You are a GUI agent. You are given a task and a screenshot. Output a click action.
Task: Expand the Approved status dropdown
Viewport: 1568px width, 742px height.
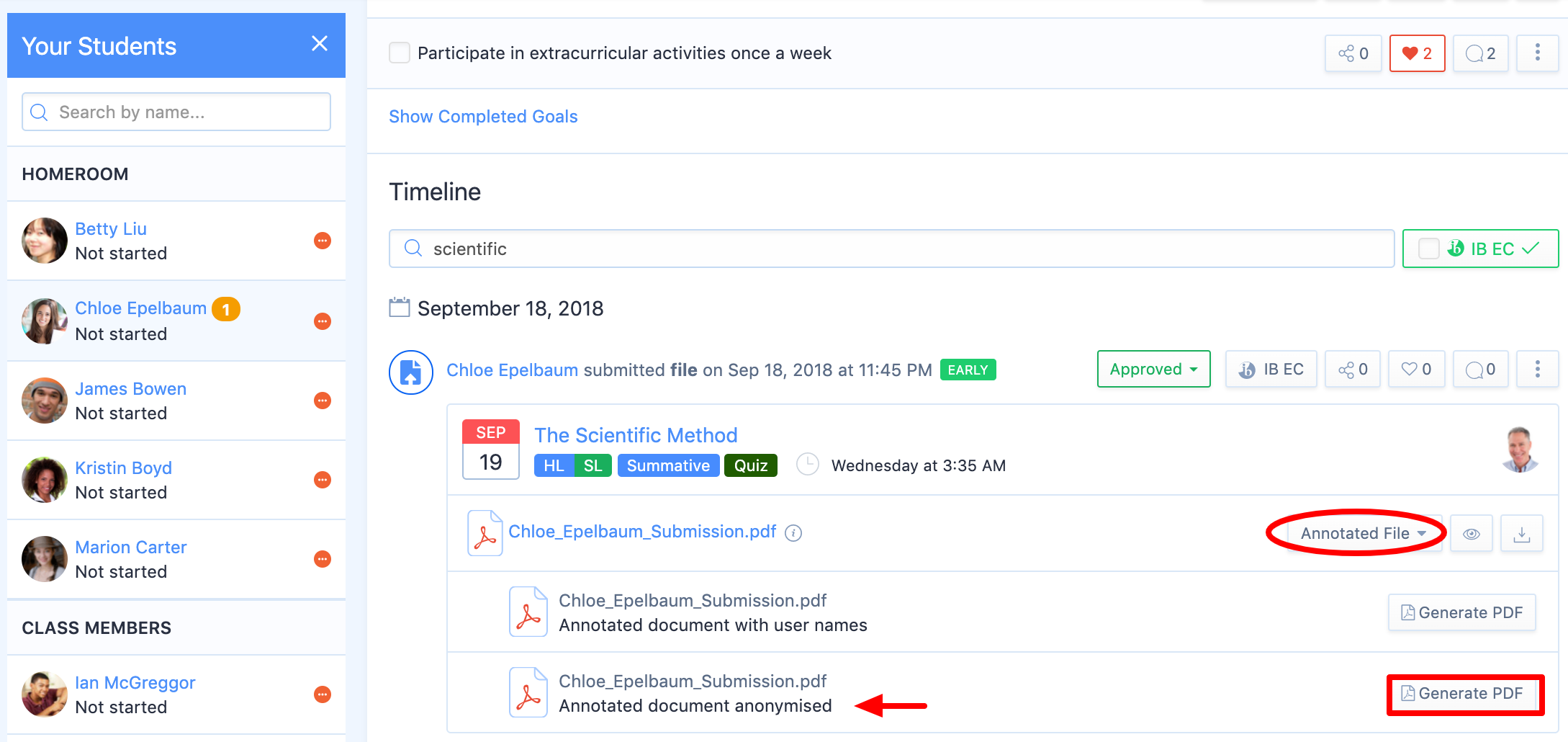[1153, 370]
